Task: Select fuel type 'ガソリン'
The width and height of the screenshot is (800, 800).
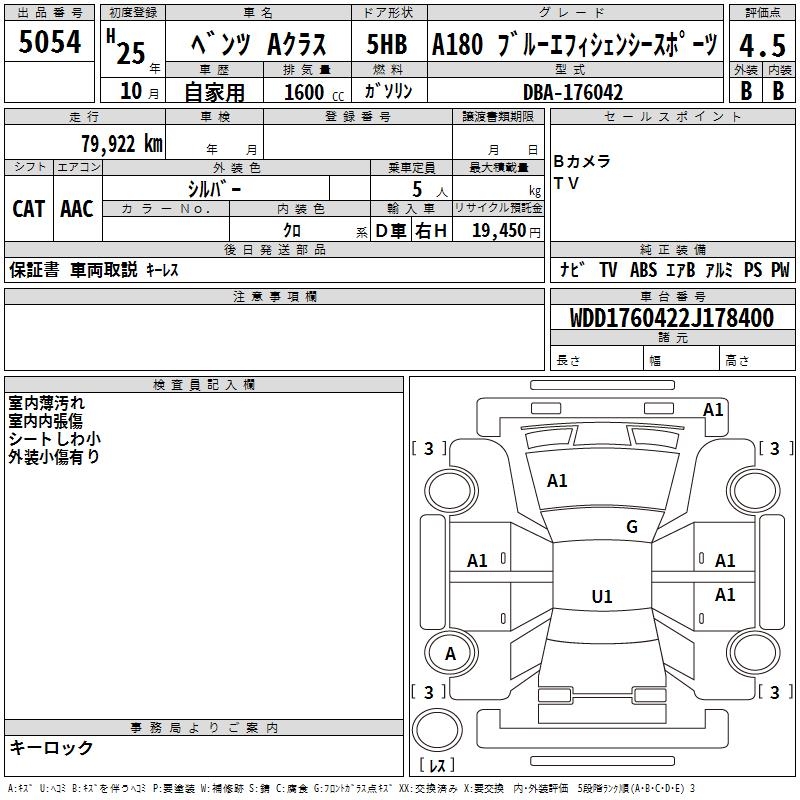Action: 388,91
